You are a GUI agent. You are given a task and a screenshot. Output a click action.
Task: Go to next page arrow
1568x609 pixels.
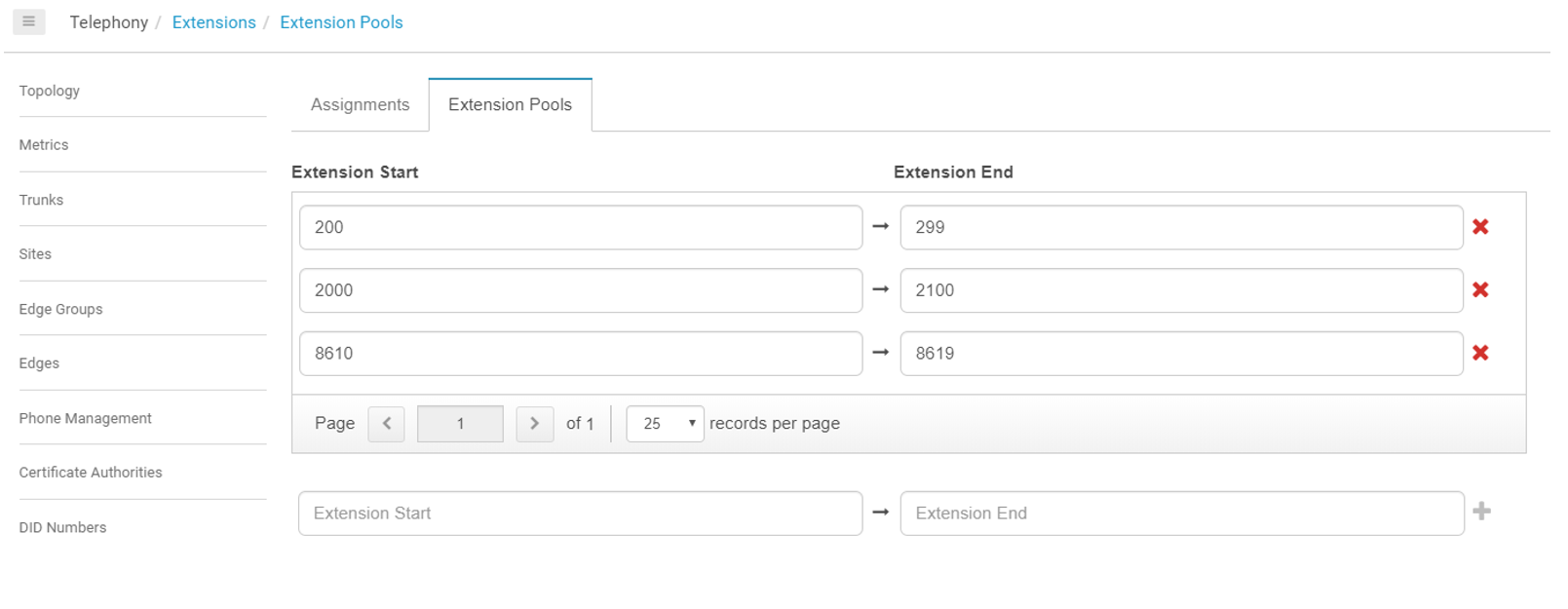(534, 424)
